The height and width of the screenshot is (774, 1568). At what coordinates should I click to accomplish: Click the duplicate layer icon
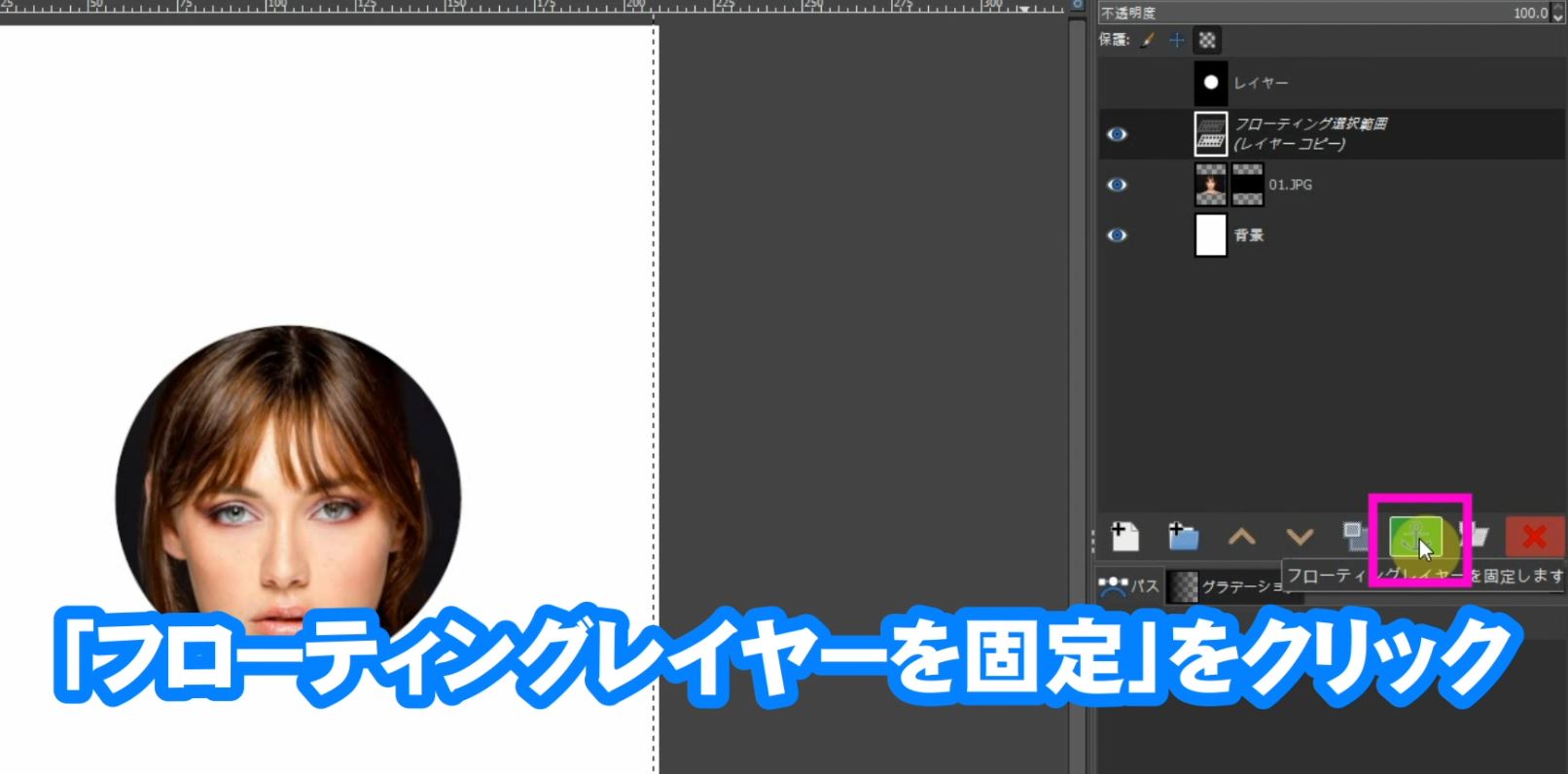pos(1354,535)
